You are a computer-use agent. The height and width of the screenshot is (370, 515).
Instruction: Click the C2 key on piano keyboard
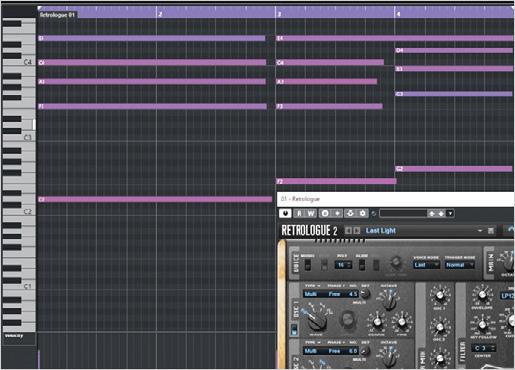(x=28, y=211)
